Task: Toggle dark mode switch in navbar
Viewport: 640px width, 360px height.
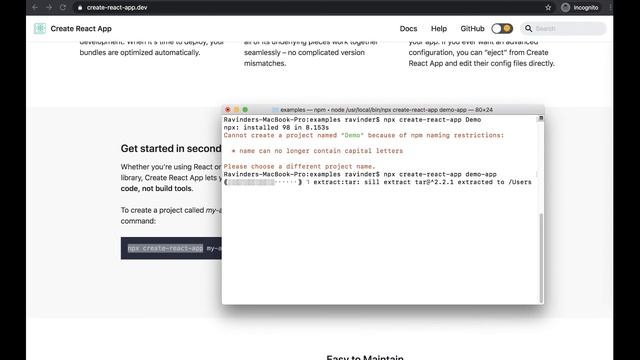Action: pos(502,29)
